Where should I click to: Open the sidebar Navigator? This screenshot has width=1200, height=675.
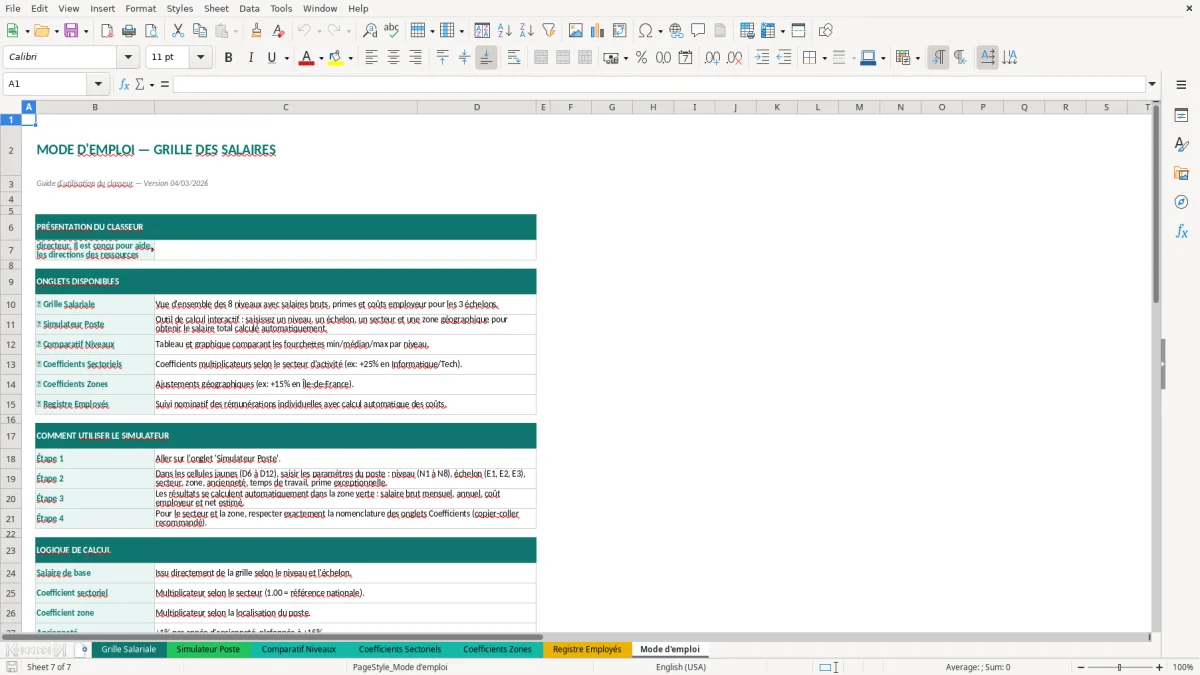click(1181, 202)
